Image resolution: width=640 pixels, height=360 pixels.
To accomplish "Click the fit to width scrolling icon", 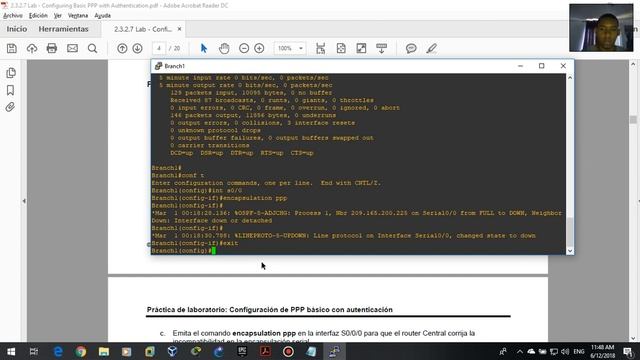I will (x=321, y=49).
